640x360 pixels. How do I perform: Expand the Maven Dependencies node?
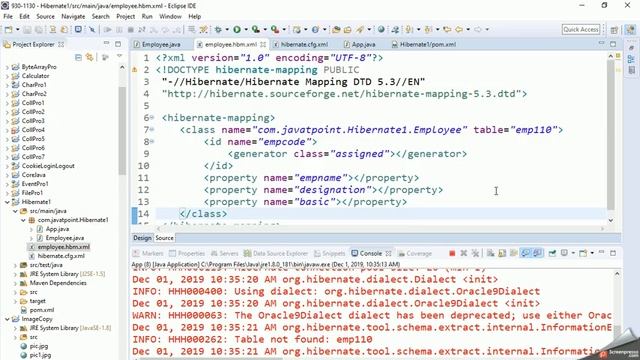15,283
